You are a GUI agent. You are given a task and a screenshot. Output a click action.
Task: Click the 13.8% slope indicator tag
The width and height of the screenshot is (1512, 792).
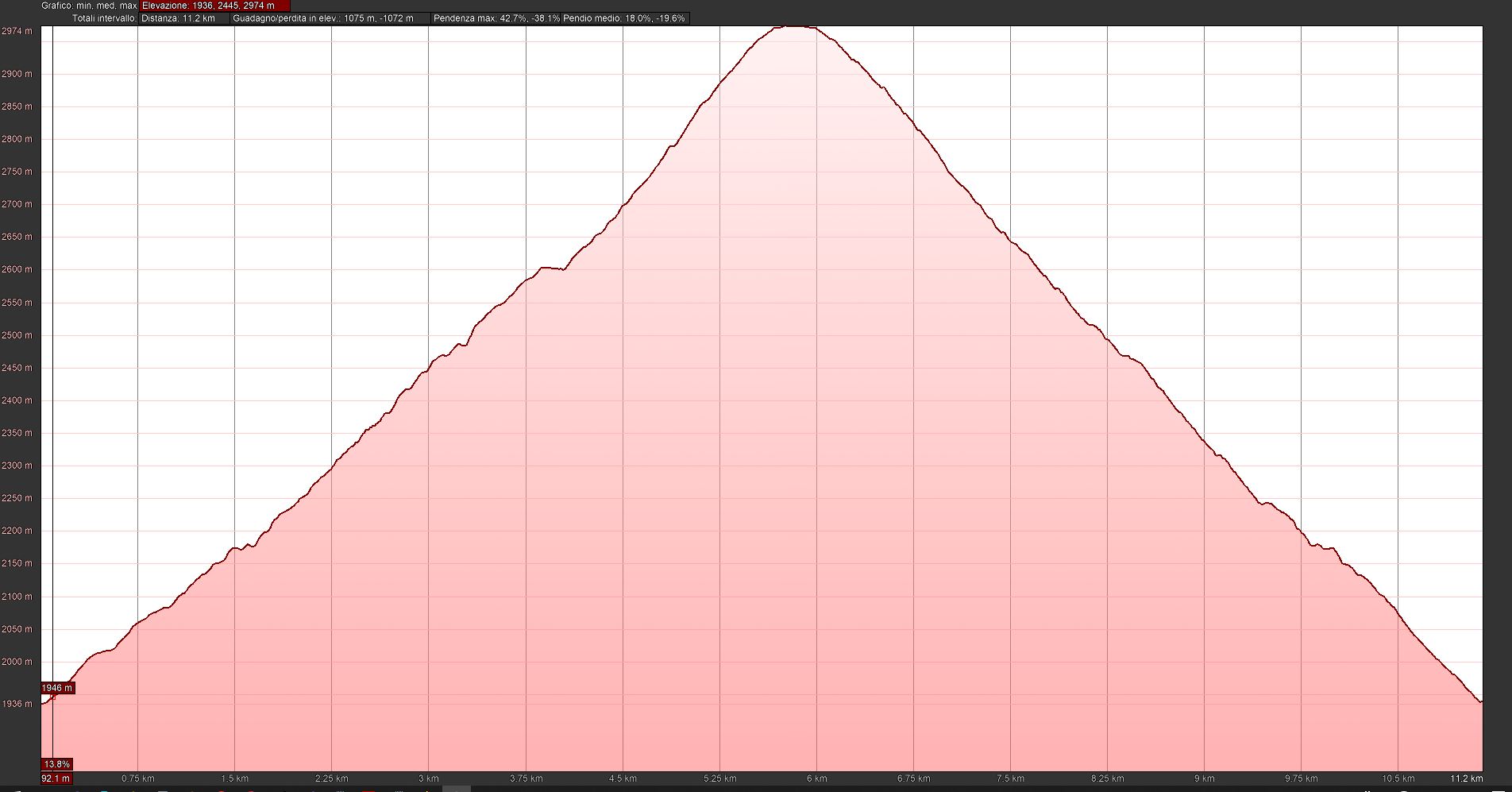57,764
